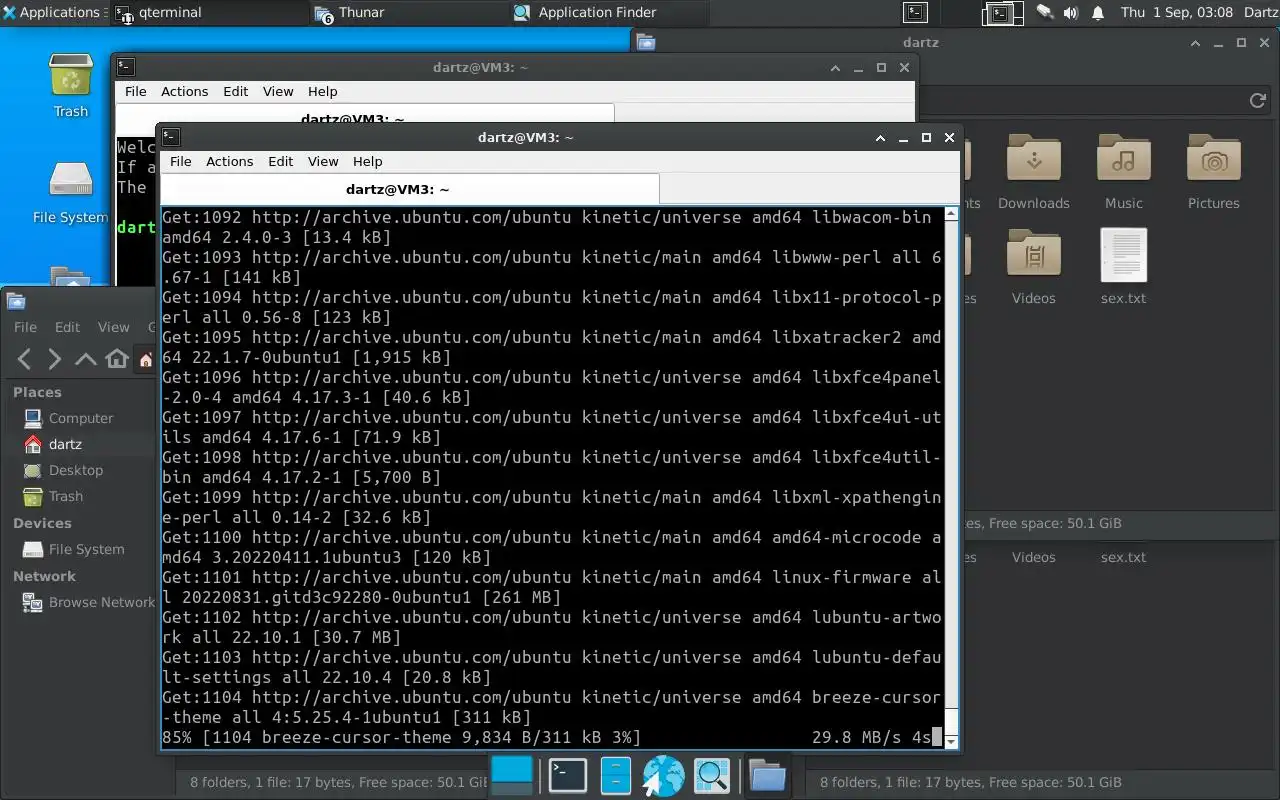Image resolution: width=1280 pixels, height=800 pixels.
Task: Go to parent folder in left Thunar
Action: [x=86, y=359]
